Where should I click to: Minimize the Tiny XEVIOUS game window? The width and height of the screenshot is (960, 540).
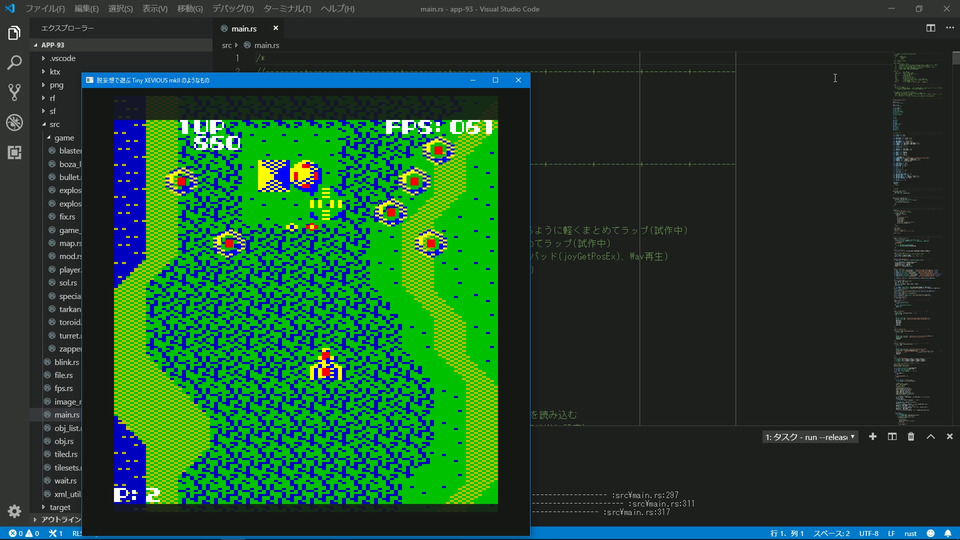click(x=473, y=80)
